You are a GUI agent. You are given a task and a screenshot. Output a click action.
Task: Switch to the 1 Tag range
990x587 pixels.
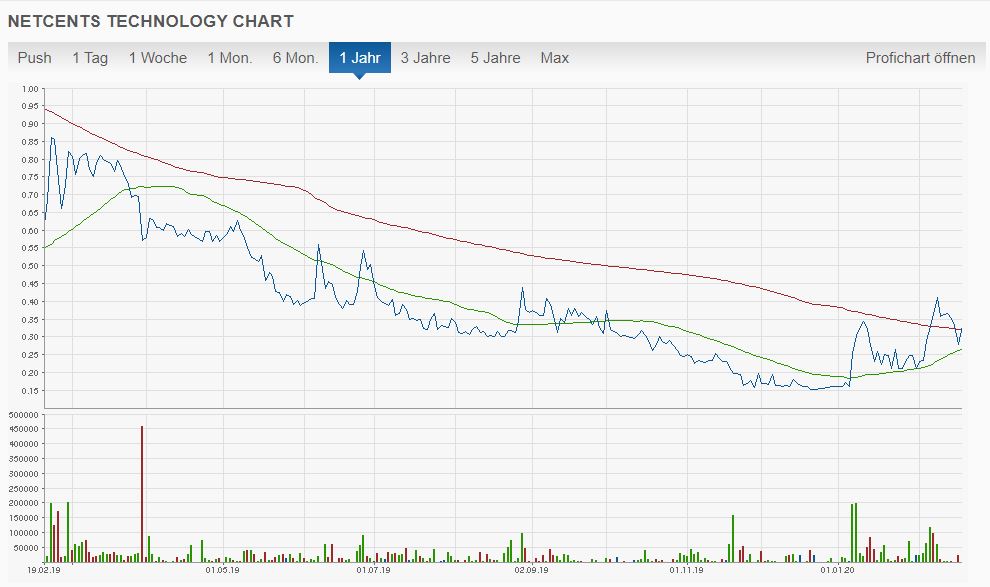tap(90, 58)
